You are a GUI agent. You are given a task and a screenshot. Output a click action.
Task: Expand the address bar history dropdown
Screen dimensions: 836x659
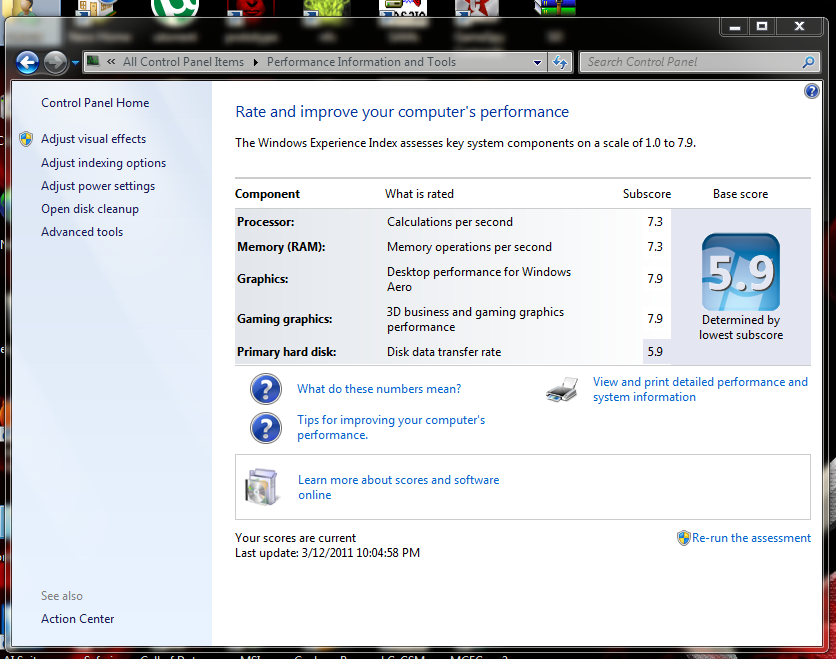537,62
